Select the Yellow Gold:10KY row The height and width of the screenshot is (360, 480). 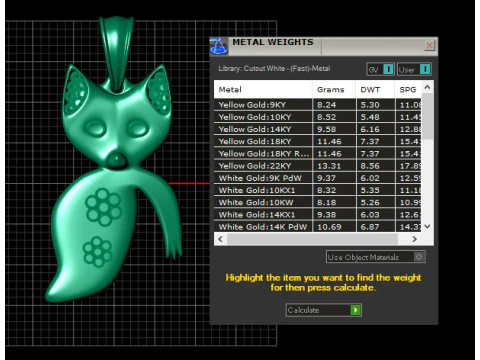point(318,117)
